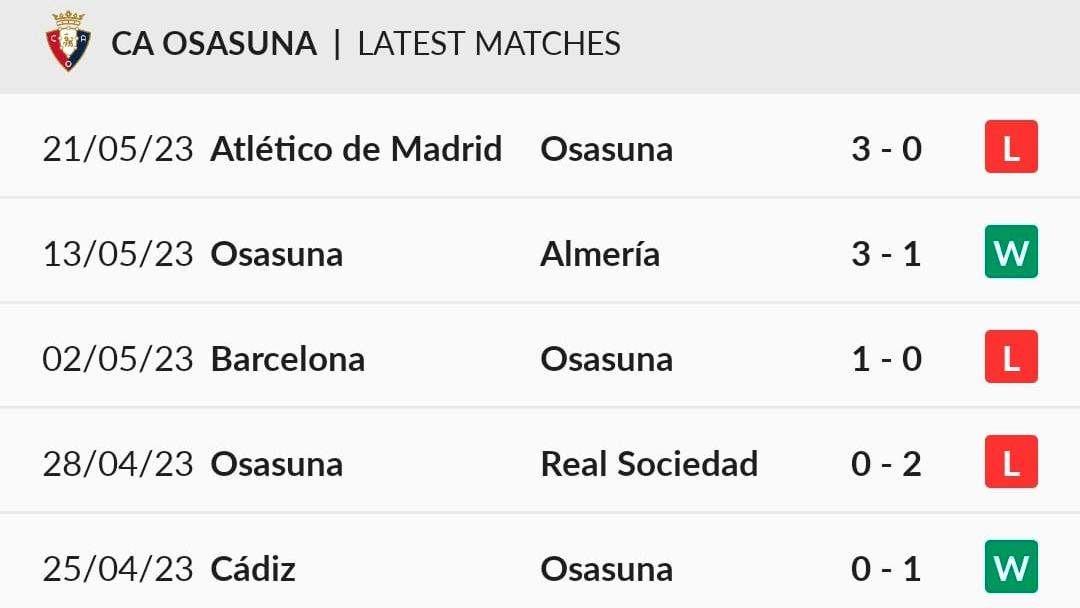Open the Barcelona team link

click(x=288, y=359)
